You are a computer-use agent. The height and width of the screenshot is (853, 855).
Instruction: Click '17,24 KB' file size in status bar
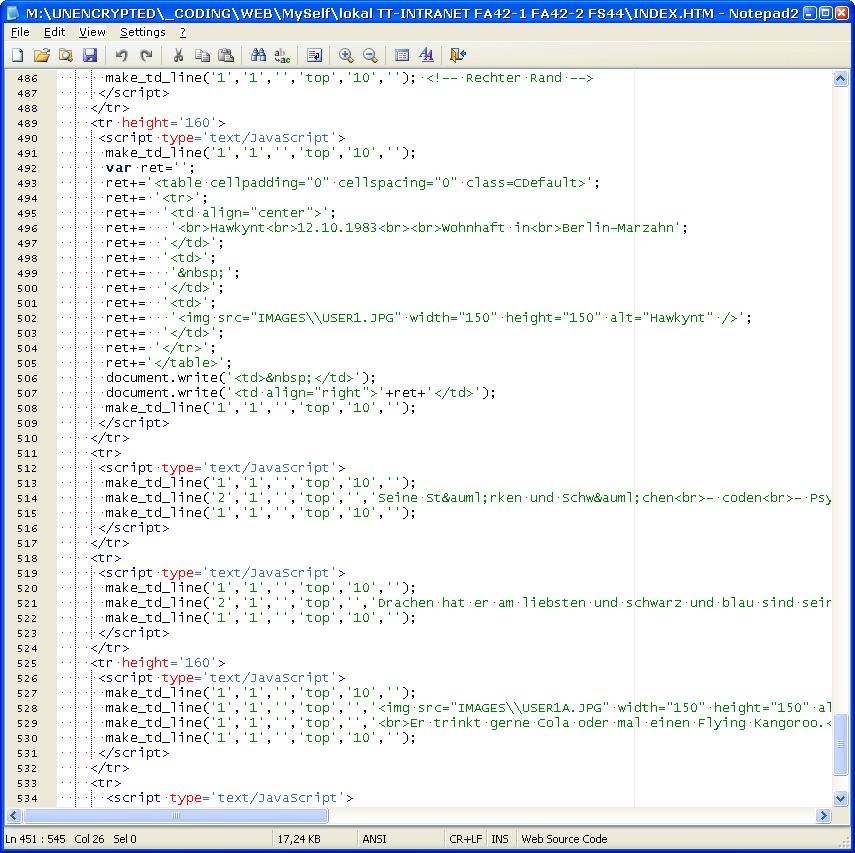(299, 839)
